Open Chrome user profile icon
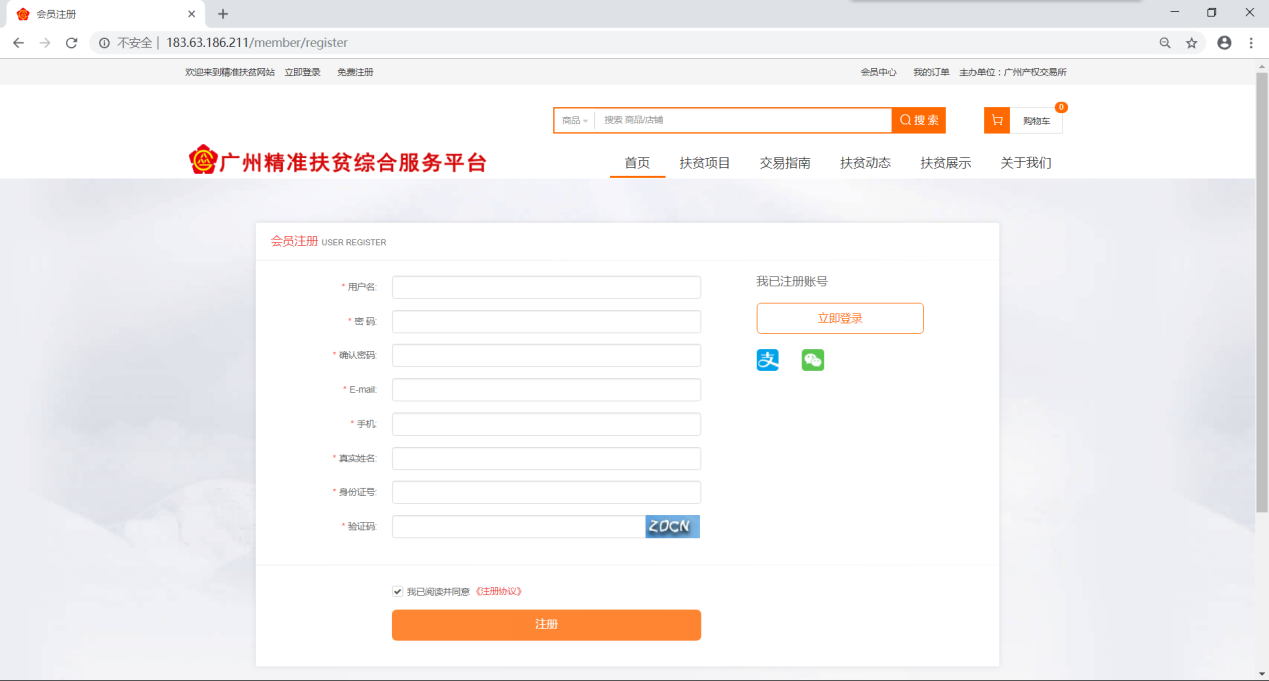The image size is (1269, 681). (1224, 43)
